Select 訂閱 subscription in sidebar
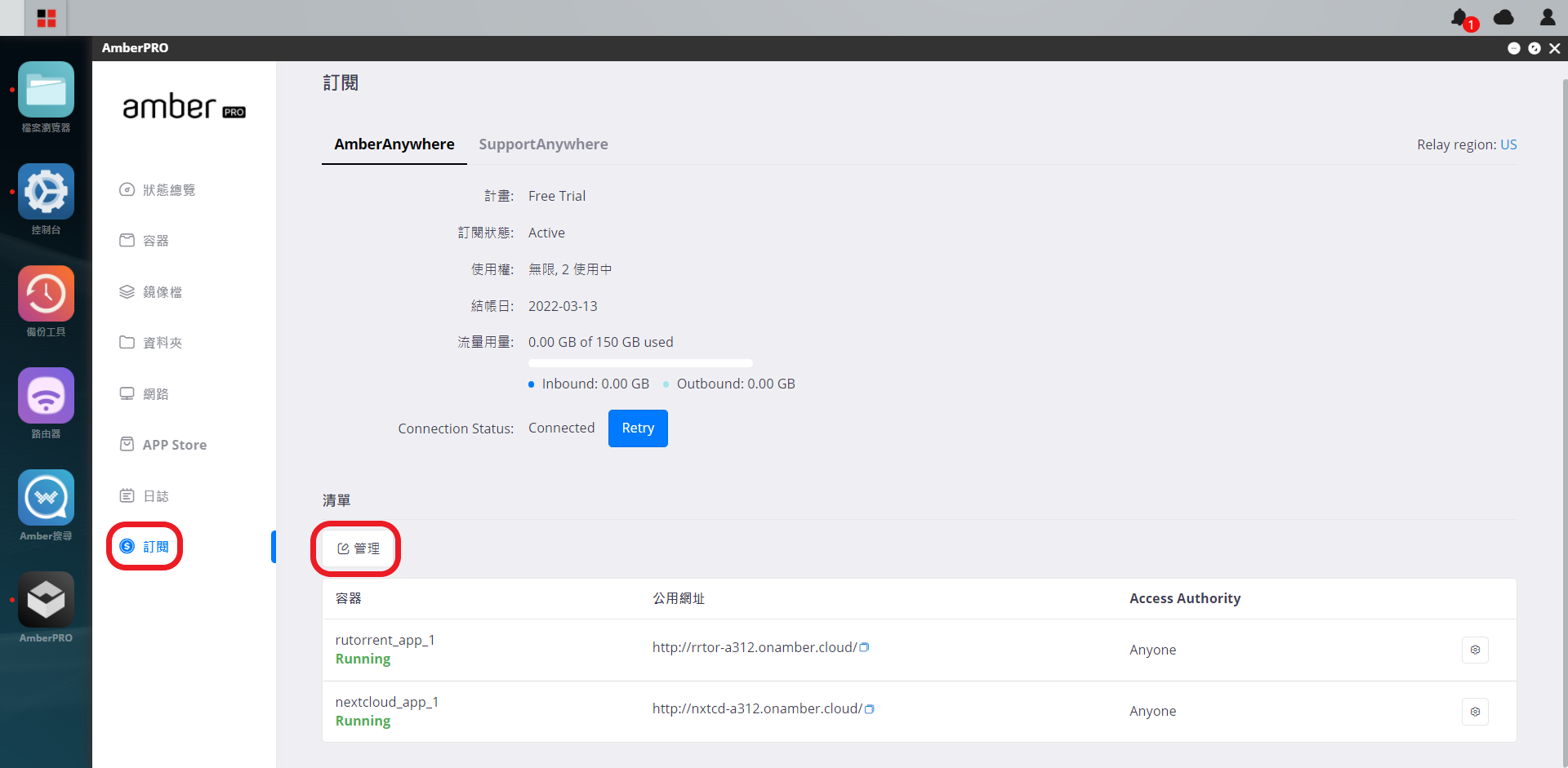This screenshot has width=1568, height=768. tap(145, 547)
